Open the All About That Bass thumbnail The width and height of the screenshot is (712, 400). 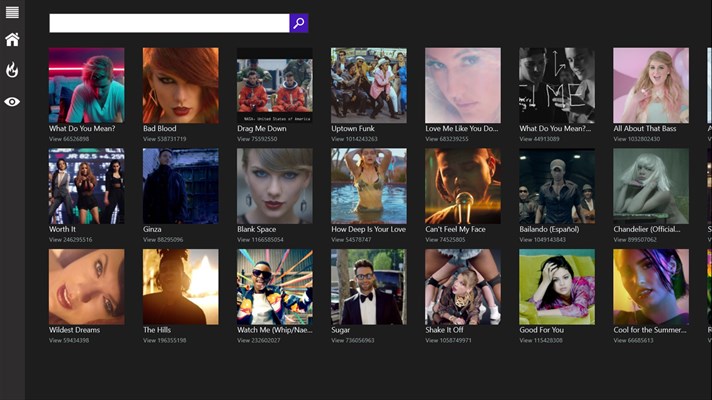coord(651,85)
